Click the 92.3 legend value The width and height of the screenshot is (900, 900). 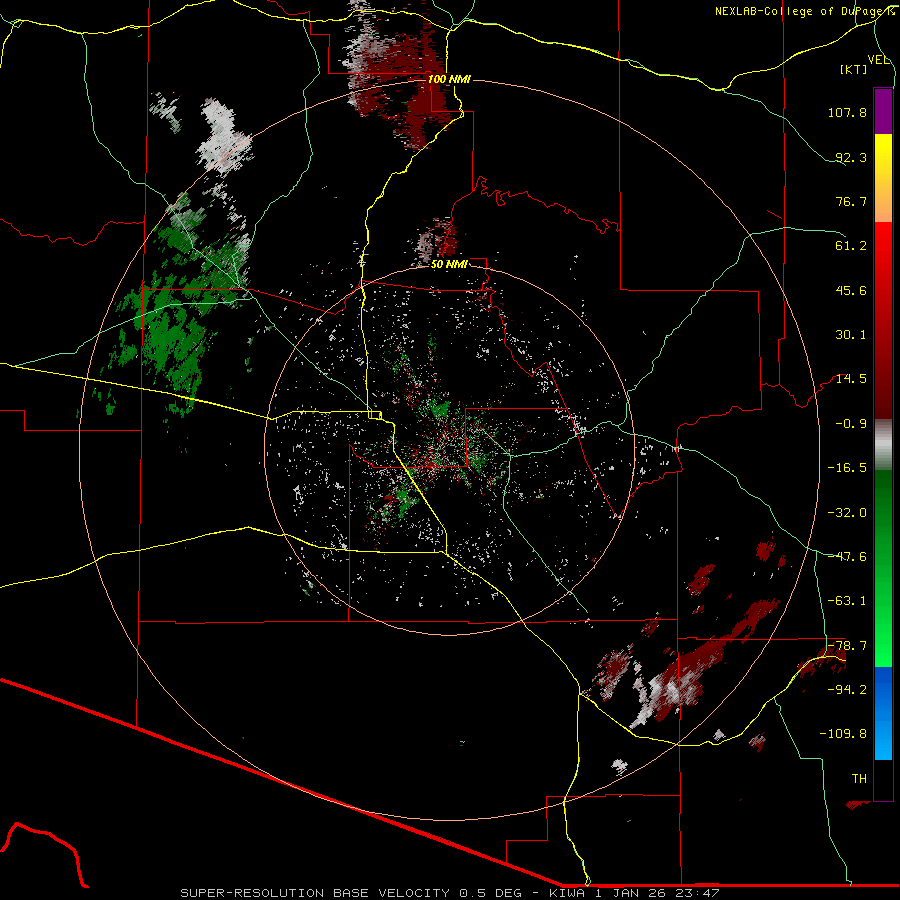(851, 157)
